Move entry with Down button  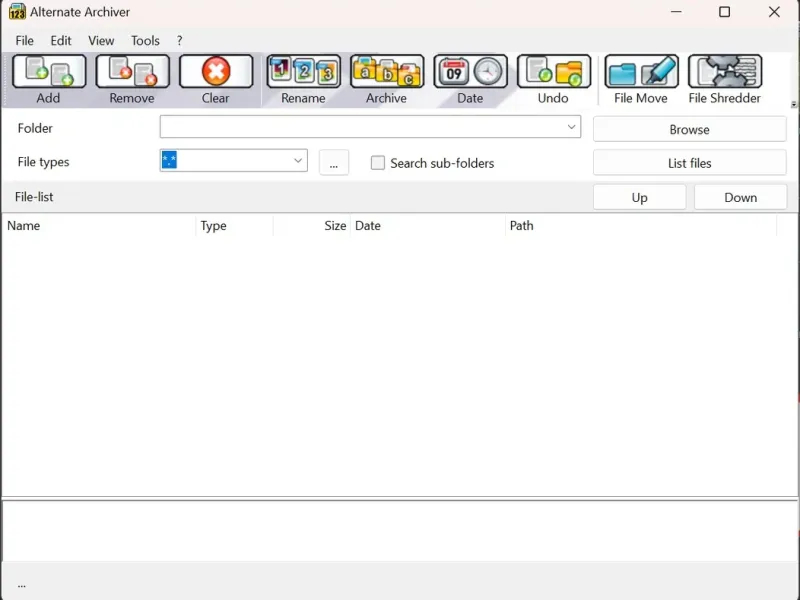click(740, 197)
